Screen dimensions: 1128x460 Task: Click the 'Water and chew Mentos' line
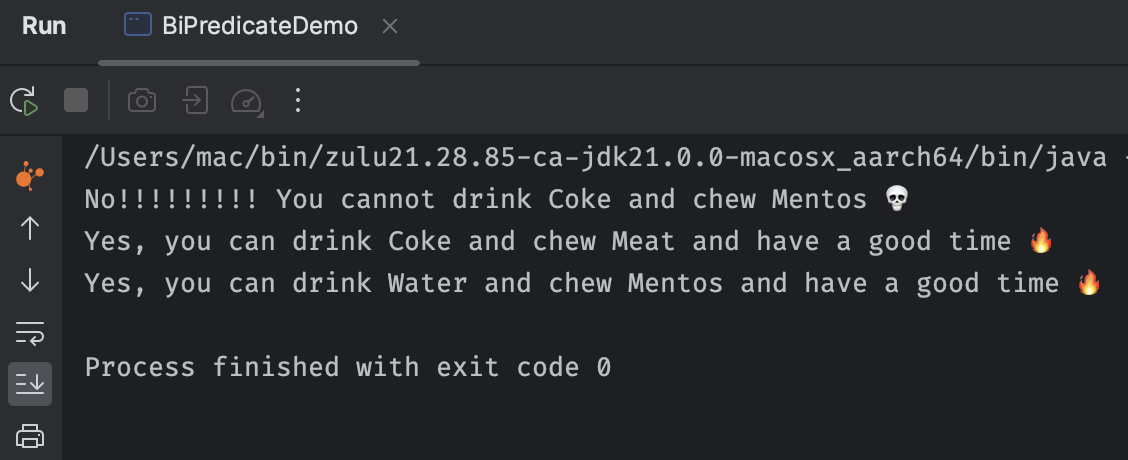pyautogui.click(x=593, y=283)
